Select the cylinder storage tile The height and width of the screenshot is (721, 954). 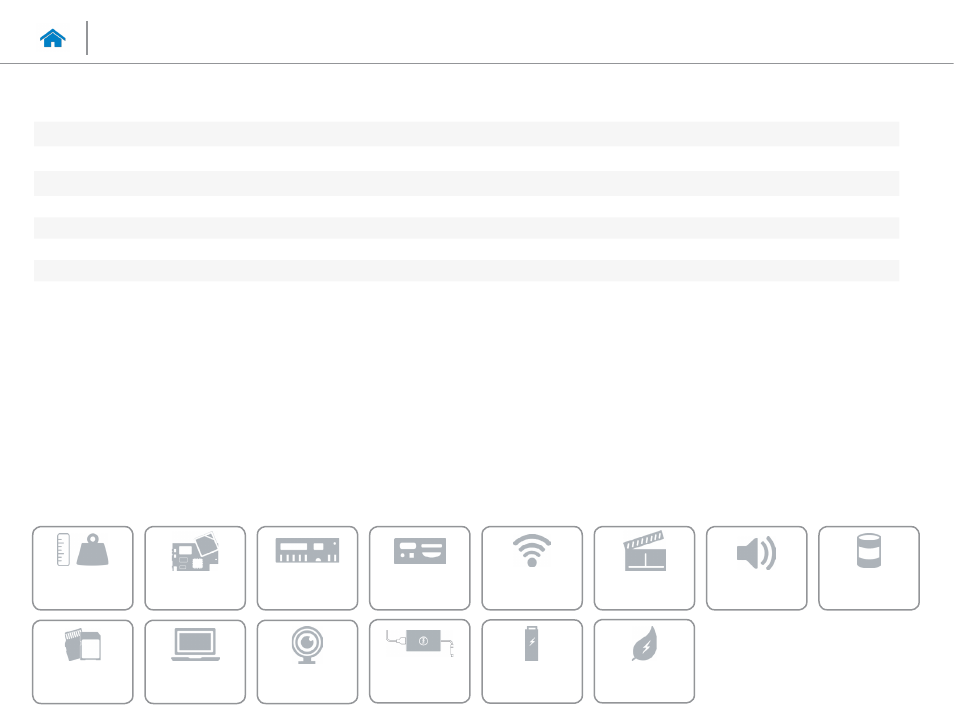(869, 568)
